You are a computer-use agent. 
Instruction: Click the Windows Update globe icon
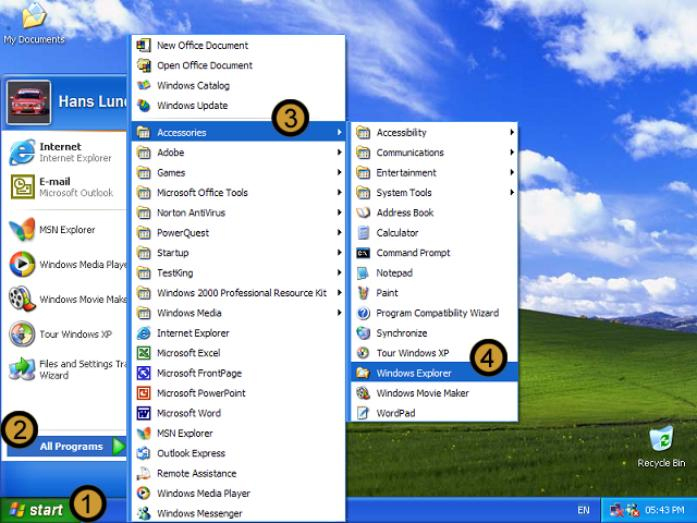coord(144,105)
